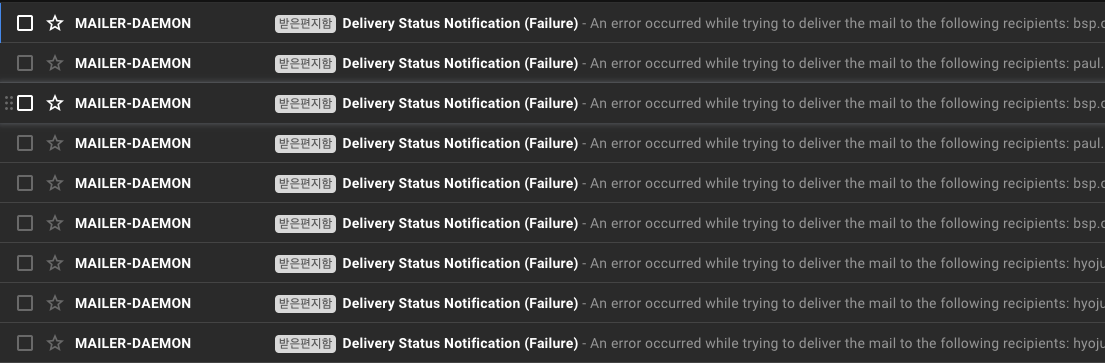1105x363 pixels.
Task: Open the second Delivery Status Notification (Failure) email
Action: tap(460, 63)
